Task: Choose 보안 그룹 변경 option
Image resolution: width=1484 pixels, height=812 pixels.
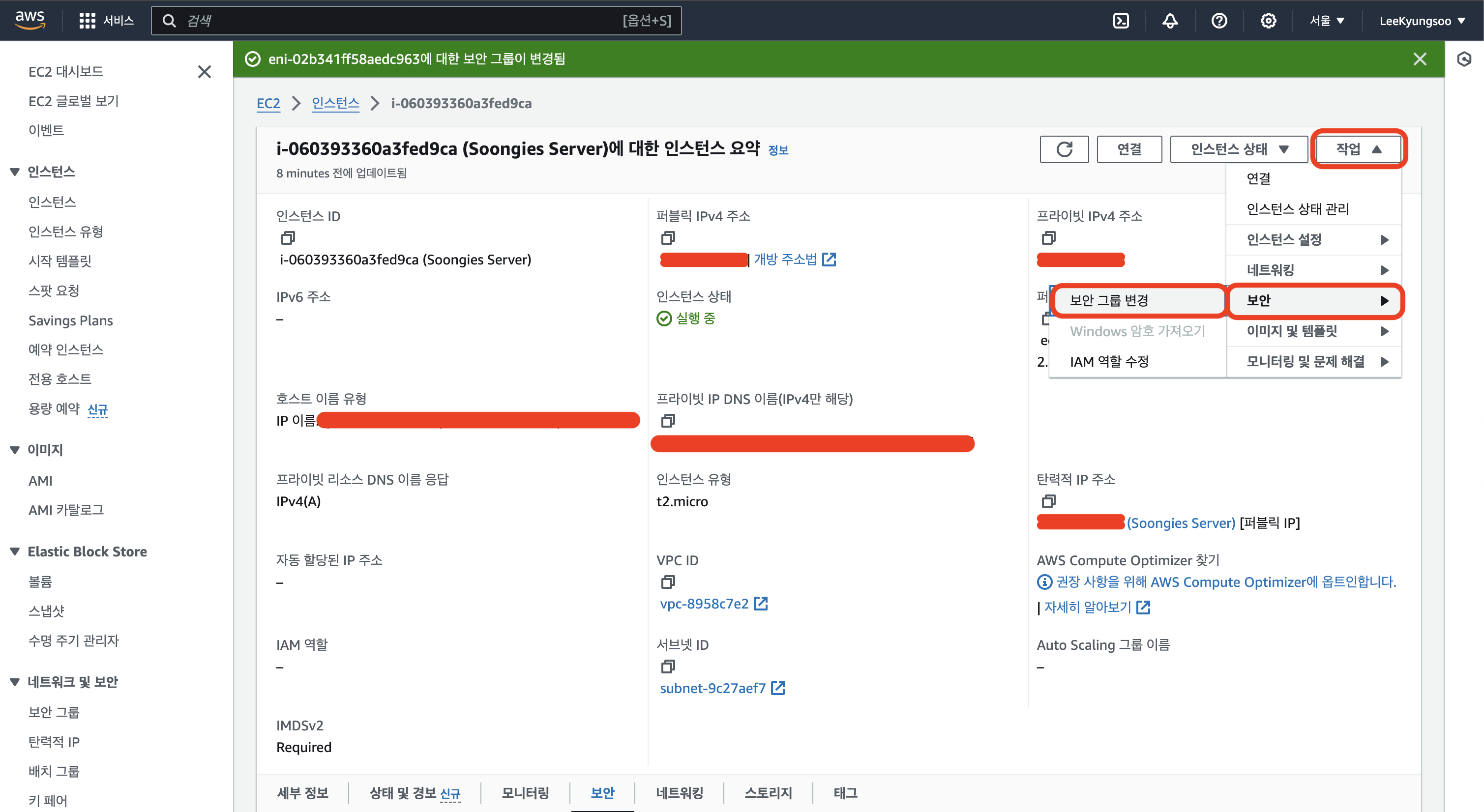Action: (x=1138, y=301)
